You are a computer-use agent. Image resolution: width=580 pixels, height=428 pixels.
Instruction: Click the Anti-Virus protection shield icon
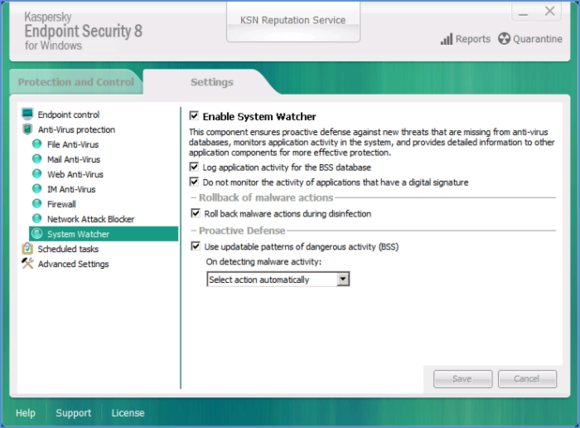pos(27,129)
